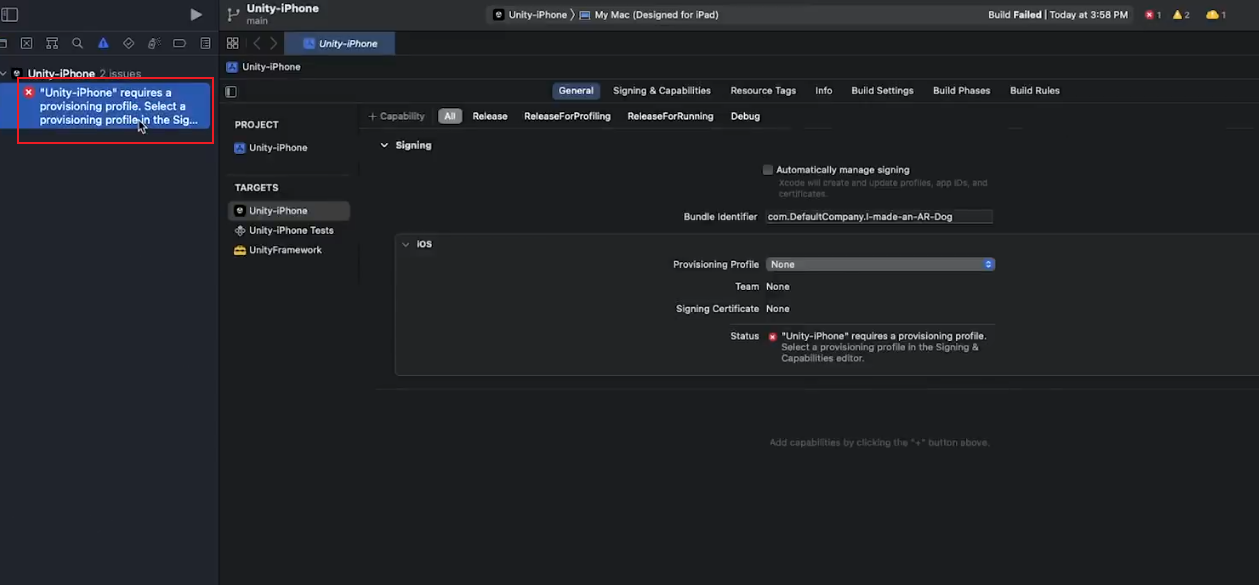Select Unity-iPhone scheme in toolbar

(530, 15)
